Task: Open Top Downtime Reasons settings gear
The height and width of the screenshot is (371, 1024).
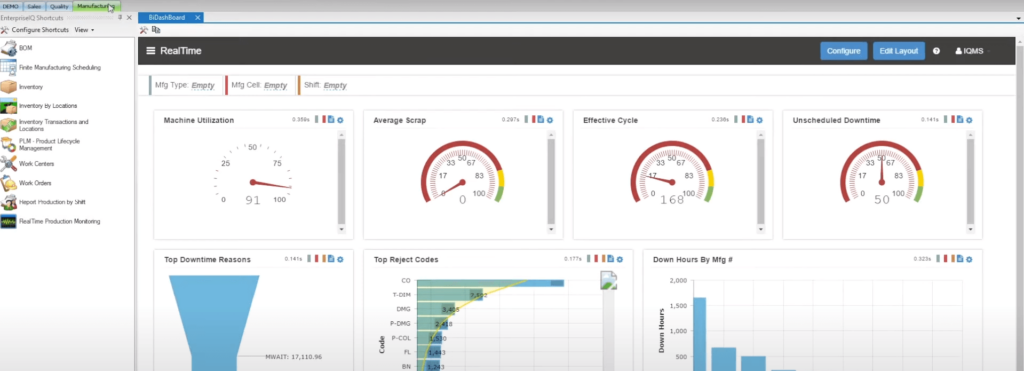Action: (340, 259)
